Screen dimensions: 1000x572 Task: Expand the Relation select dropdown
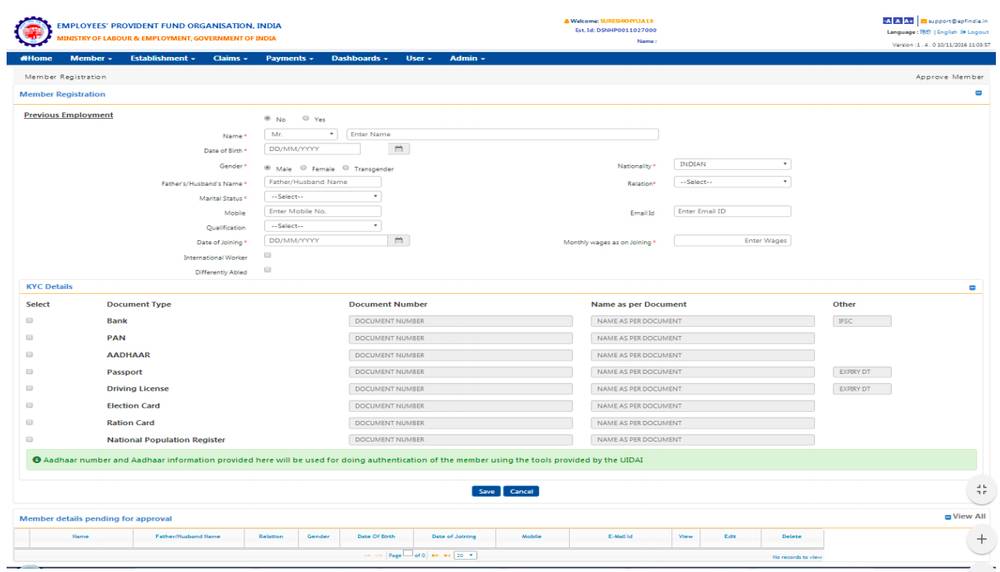(733, 182)
